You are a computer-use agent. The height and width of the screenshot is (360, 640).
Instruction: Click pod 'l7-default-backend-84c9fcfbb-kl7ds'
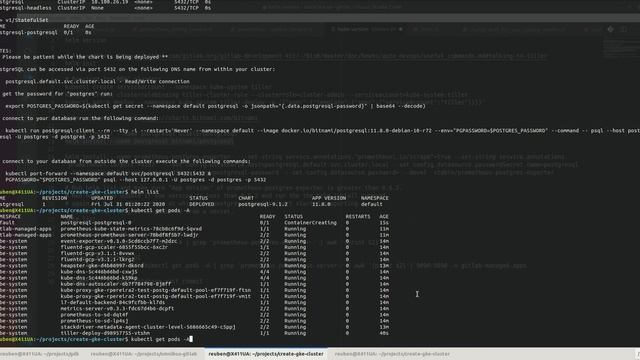click(113, 302)
